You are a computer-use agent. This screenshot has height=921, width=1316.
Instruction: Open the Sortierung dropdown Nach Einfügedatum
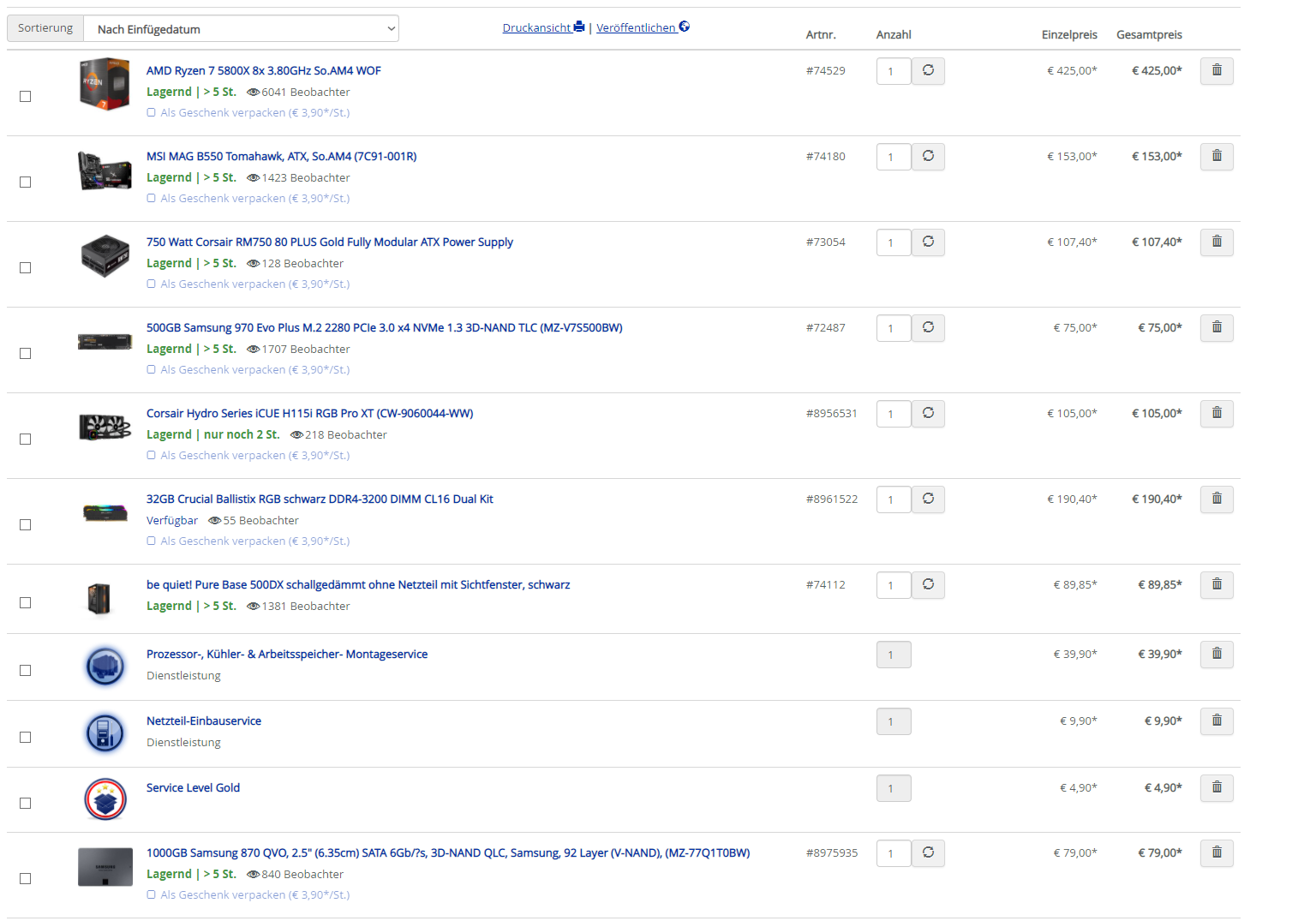[x=242, y=29]
